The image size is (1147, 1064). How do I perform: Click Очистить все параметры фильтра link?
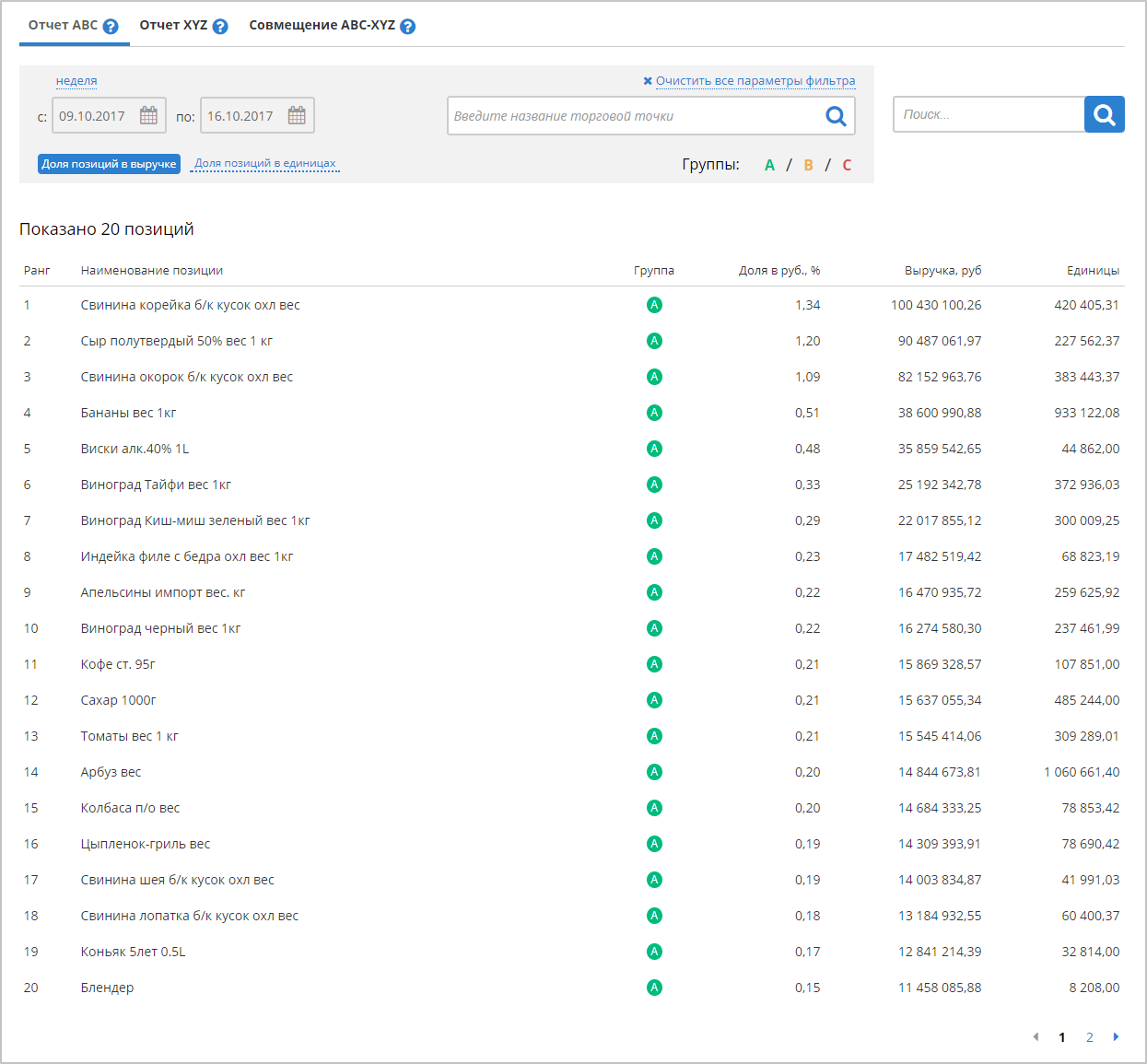pyautogui.click(x=755, y=81)
